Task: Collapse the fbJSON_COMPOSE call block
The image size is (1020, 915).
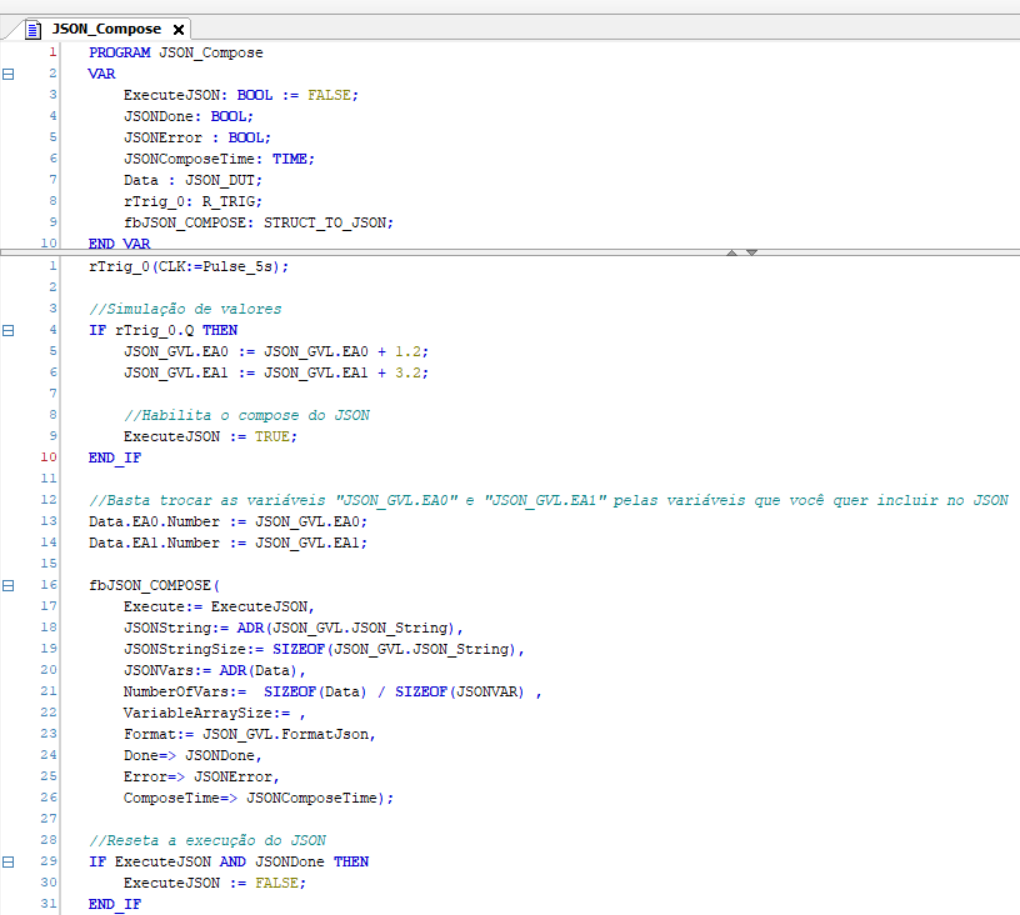Action: coord(9,585)
